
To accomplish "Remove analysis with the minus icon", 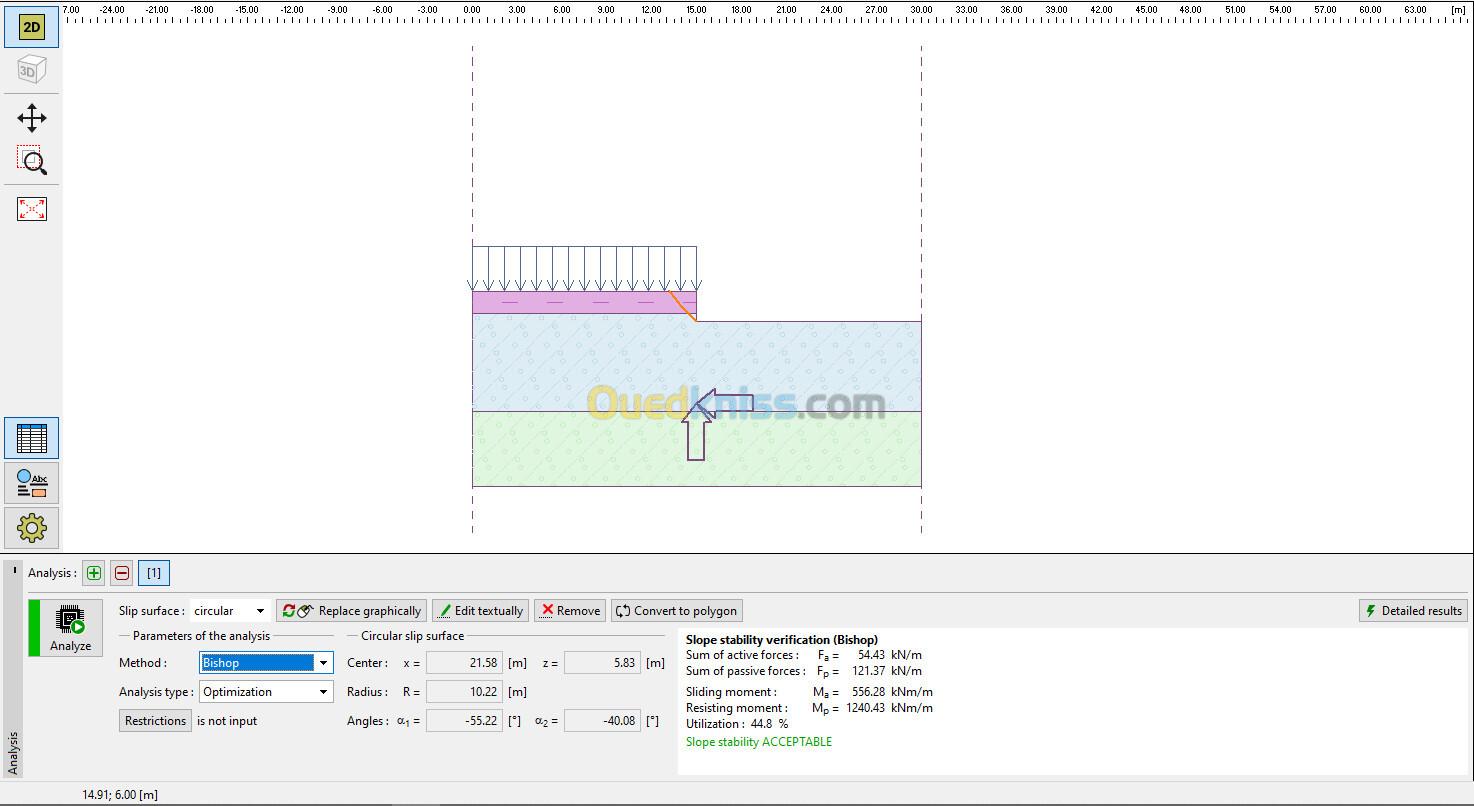I will tap(121, 573).
